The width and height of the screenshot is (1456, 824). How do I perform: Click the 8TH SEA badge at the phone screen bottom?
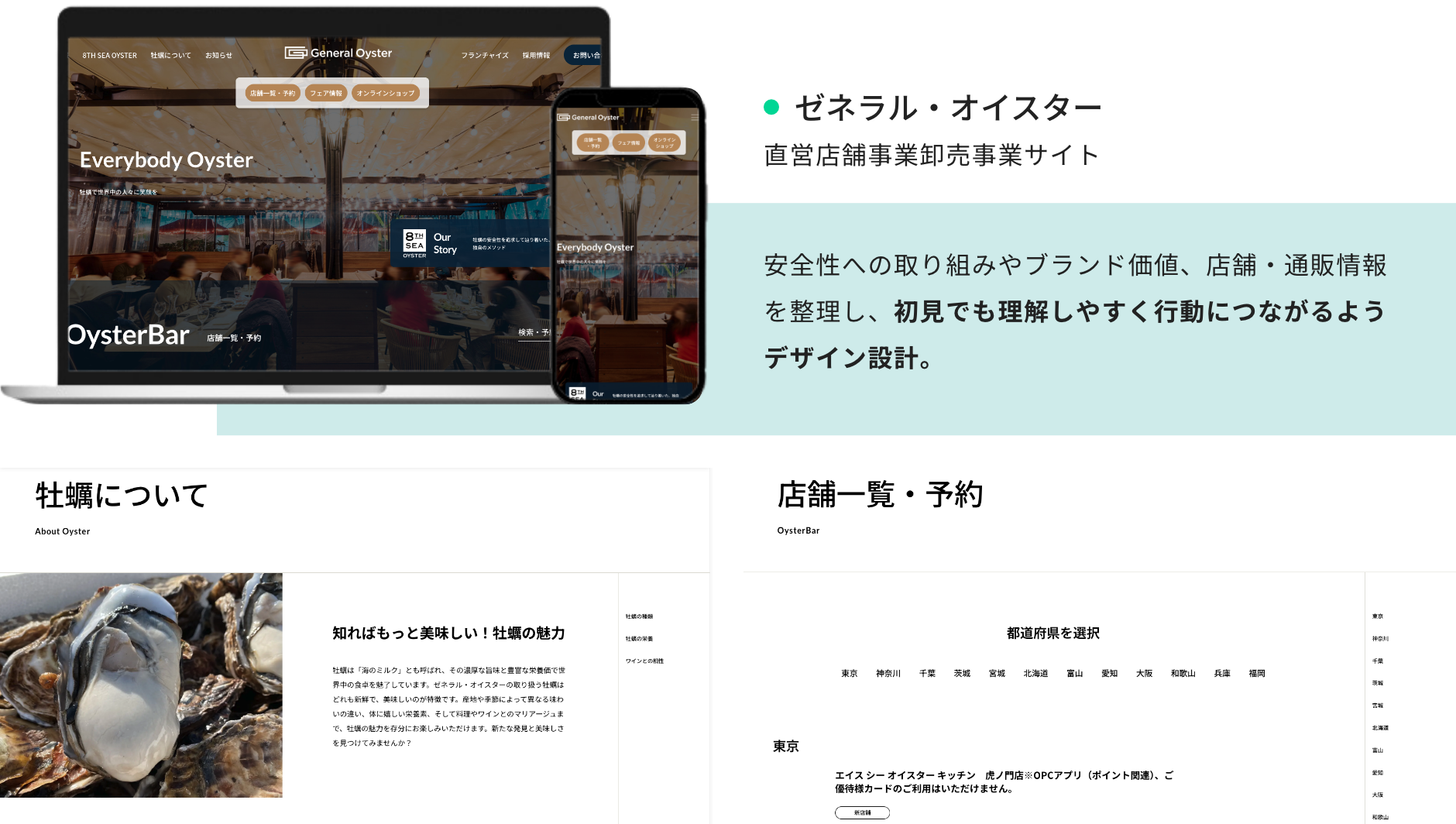coord(577,393)
